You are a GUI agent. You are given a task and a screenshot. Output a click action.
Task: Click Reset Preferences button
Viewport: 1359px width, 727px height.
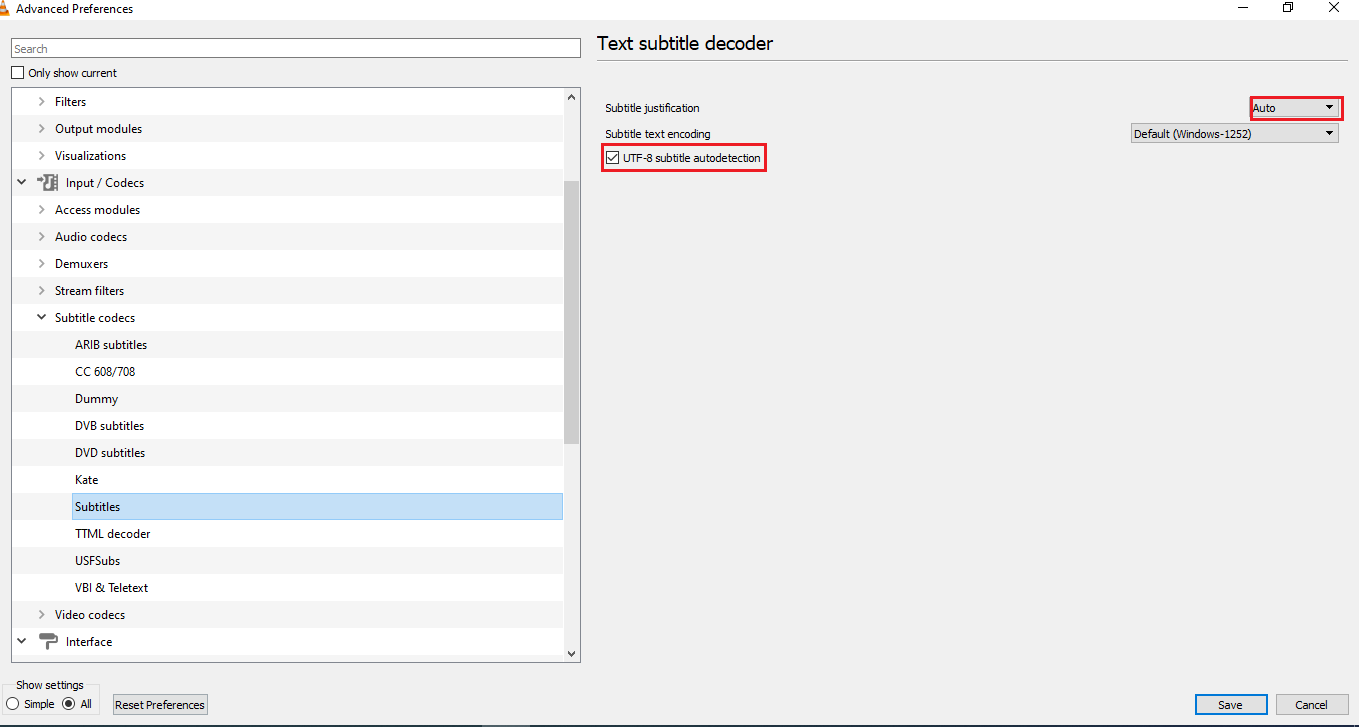(x=160, y=705)
